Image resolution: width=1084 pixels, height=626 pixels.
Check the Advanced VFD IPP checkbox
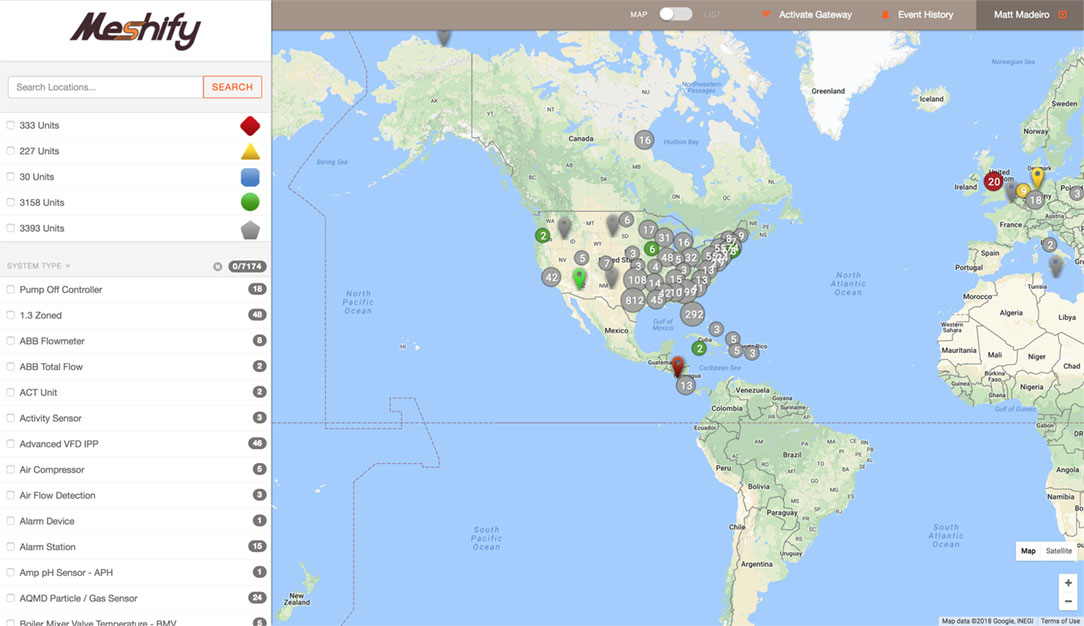pos(10,444)
